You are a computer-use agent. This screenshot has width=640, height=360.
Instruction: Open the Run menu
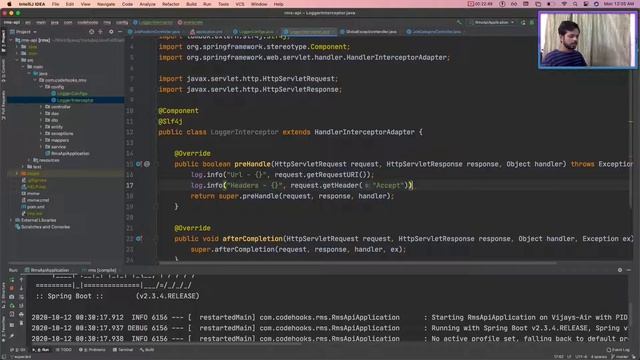pos(207,4)
